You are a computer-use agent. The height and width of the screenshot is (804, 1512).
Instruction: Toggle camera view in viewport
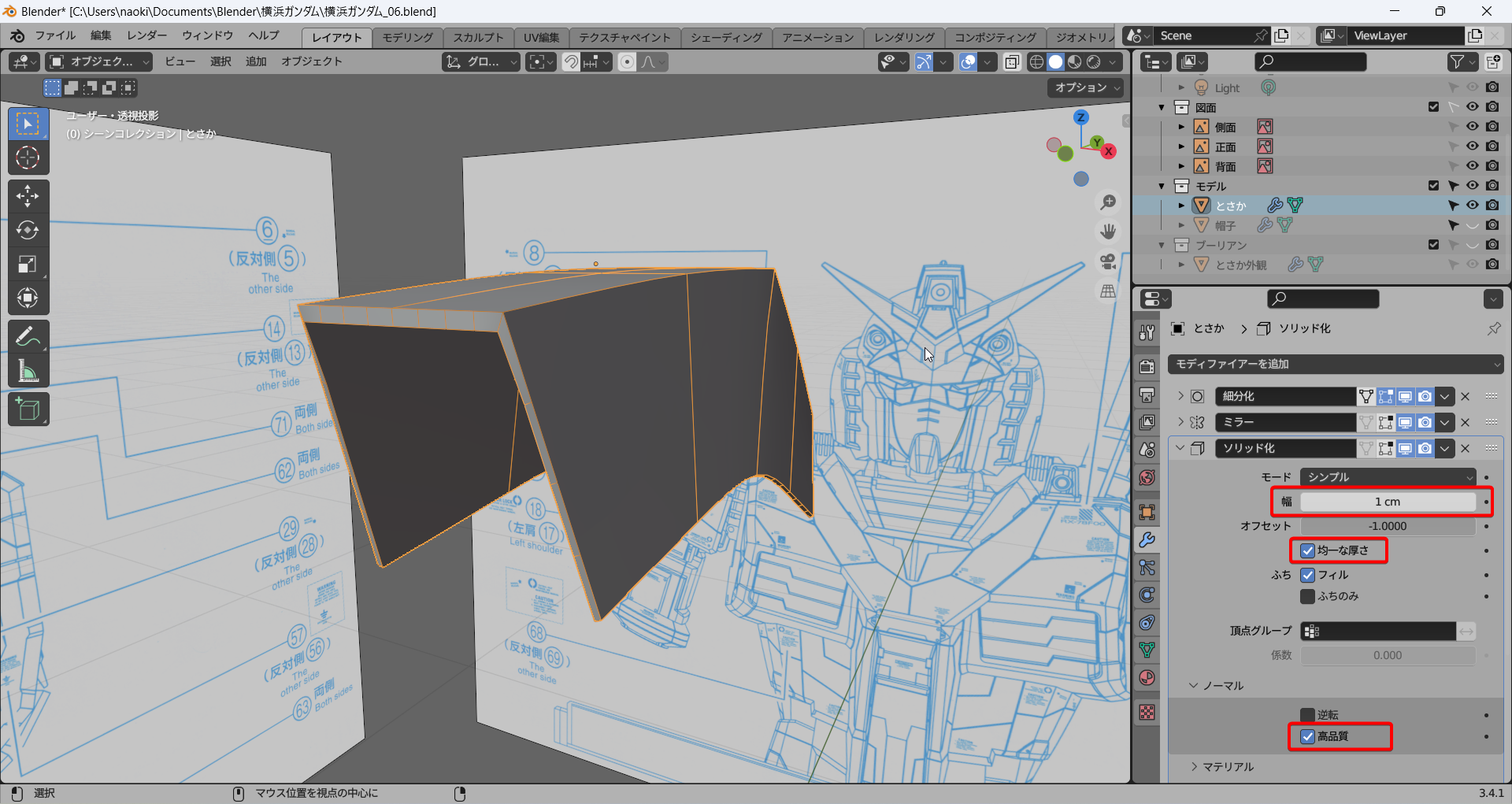point(1108,261)
